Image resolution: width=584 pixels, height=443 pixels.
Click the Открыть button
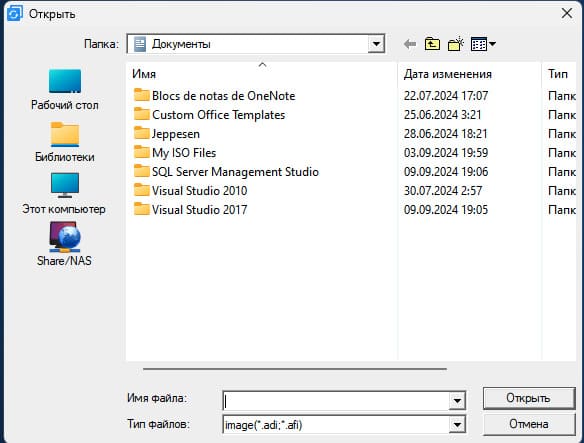529,398
